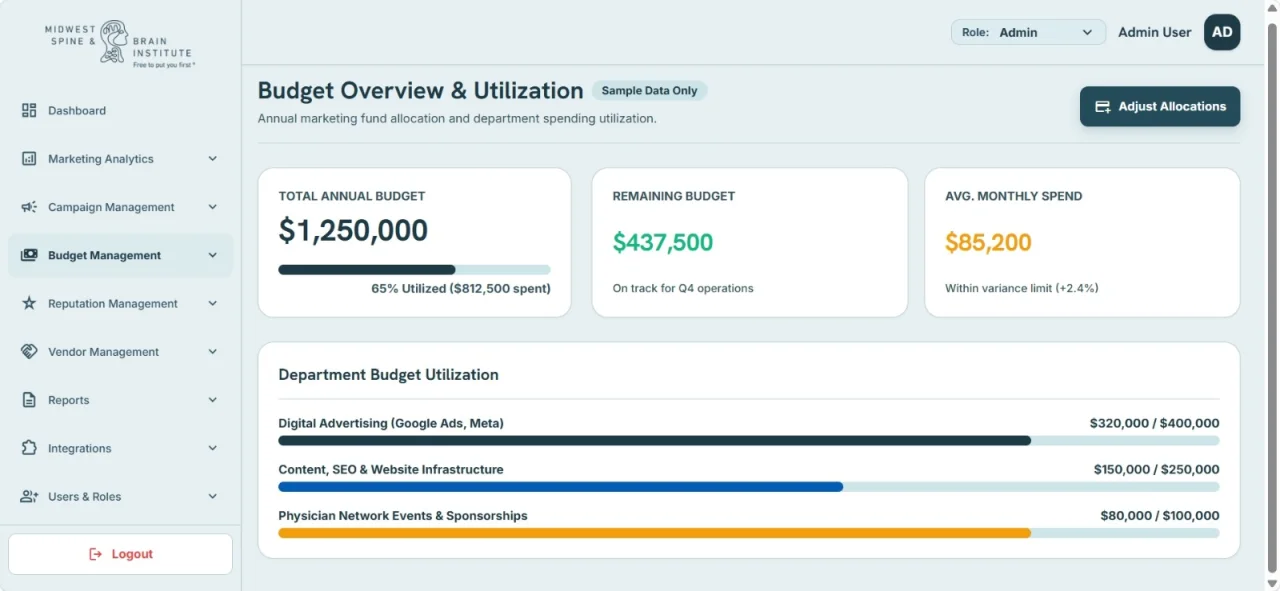
Task: Open the Role Admin dropdown
Action: pyautogui.click(x=1028, y=32)
